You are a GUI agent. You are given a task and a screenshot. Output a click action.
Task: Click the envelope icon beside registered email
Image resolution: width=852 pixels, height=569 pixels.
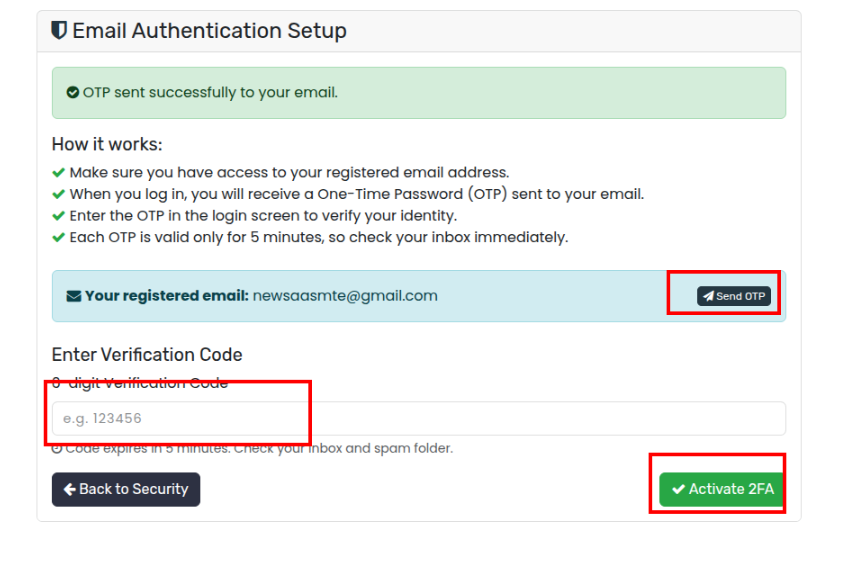coord(73,296)
